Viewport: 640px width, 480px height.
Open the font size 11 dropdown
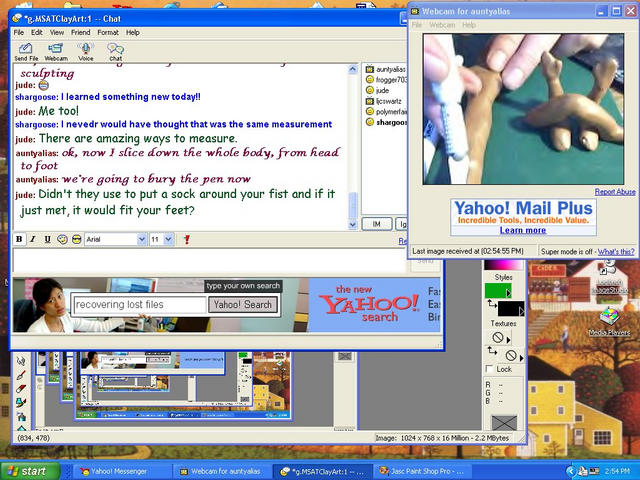(x=169, y=240)
